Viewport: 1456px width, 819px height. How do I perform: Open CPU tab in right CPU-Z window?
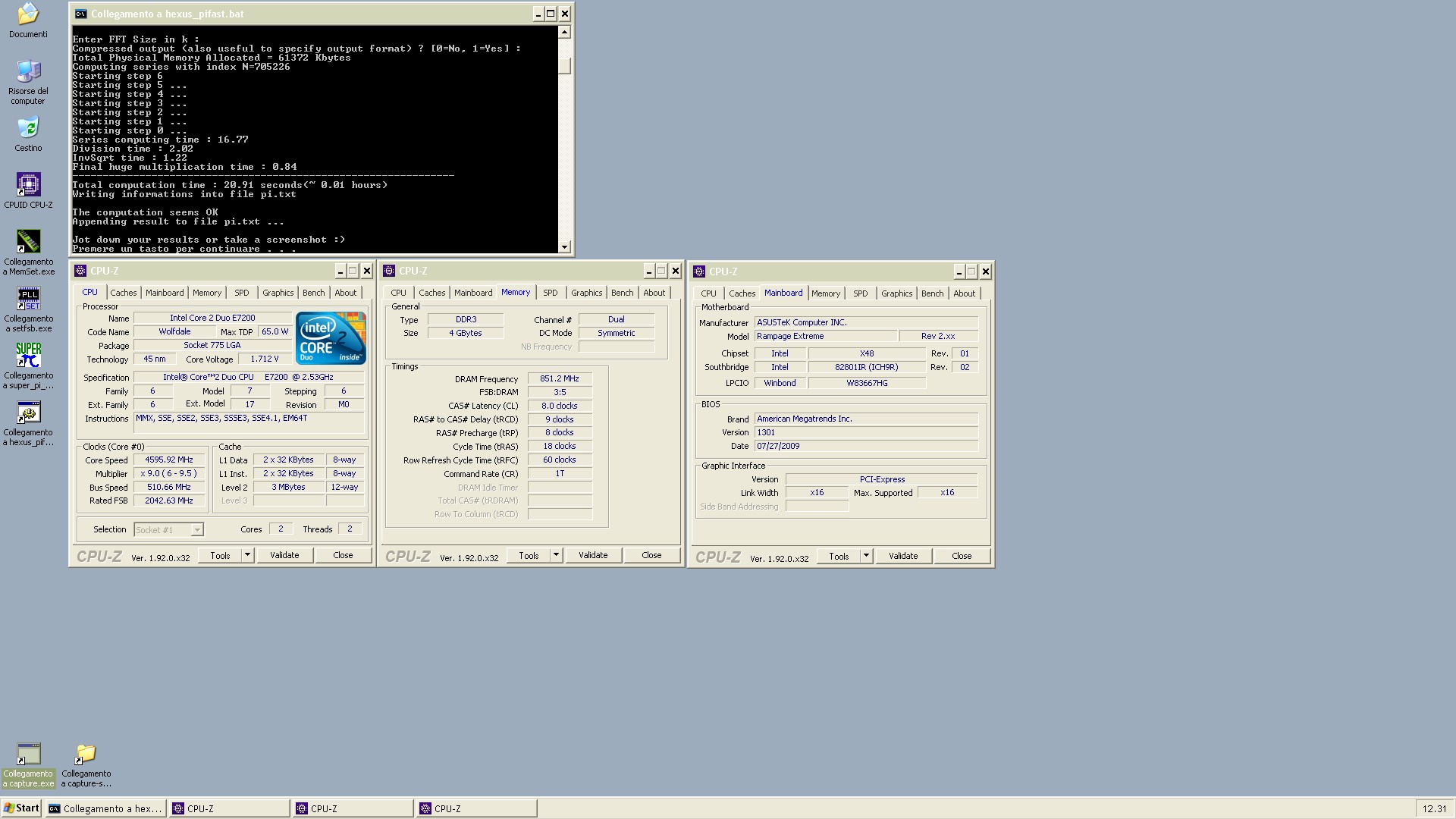pyautogui.click(x=708, y=293)
